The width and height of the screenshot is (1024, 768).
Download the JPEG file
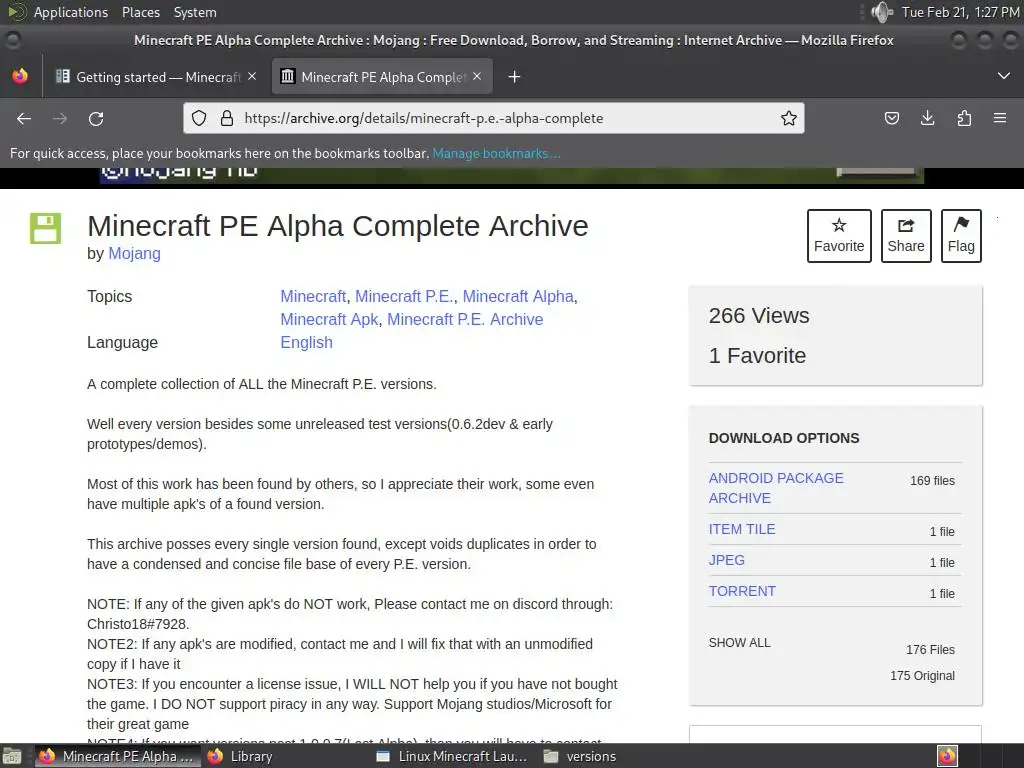click(x=726, y=560)
